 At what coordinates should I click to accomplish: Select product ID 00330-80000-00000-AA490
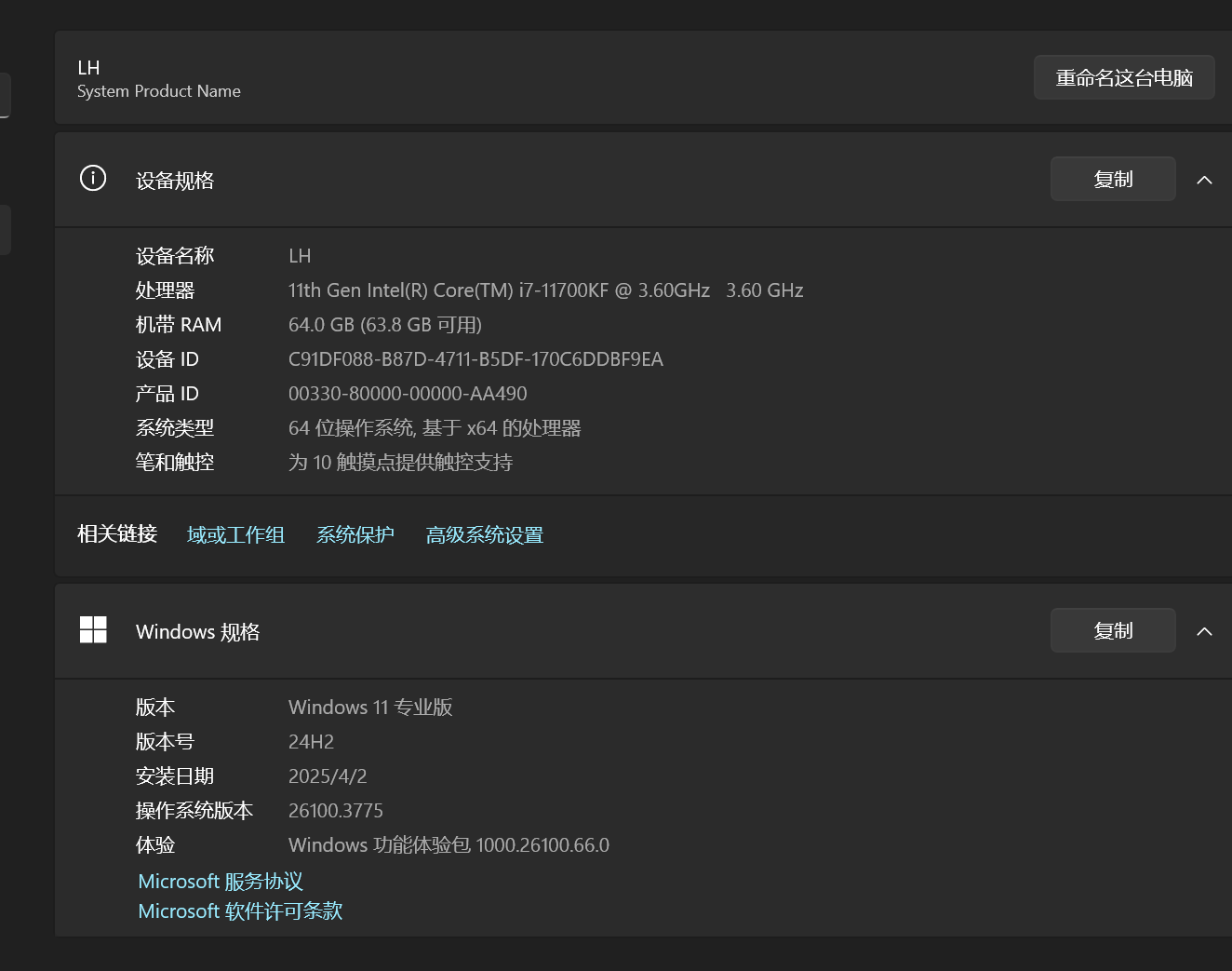408,394
